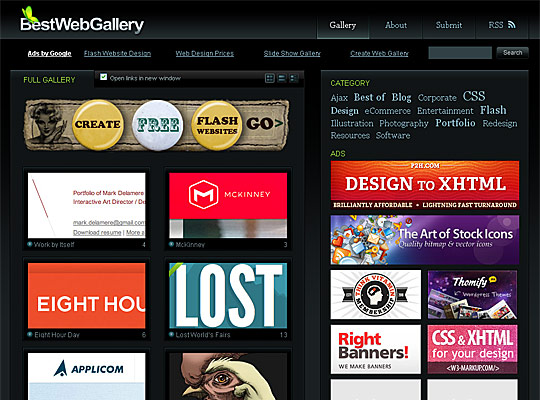Toggle Open links in new window checkbox

pos(103,77)
